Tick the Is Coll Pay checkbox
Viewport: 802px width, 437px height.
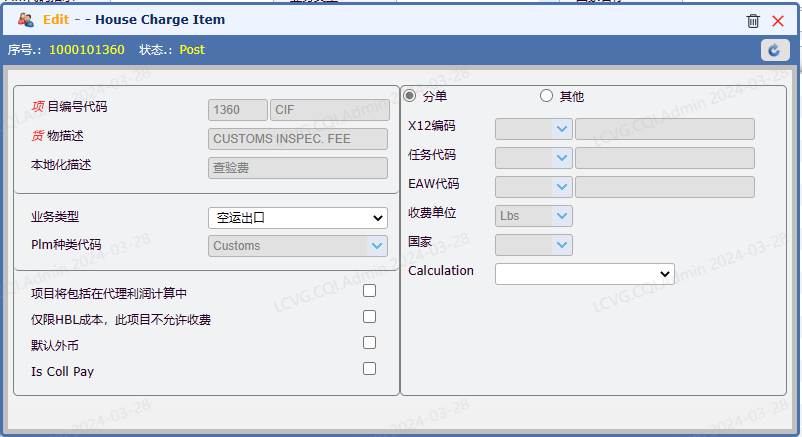click(x=369, y=368)
